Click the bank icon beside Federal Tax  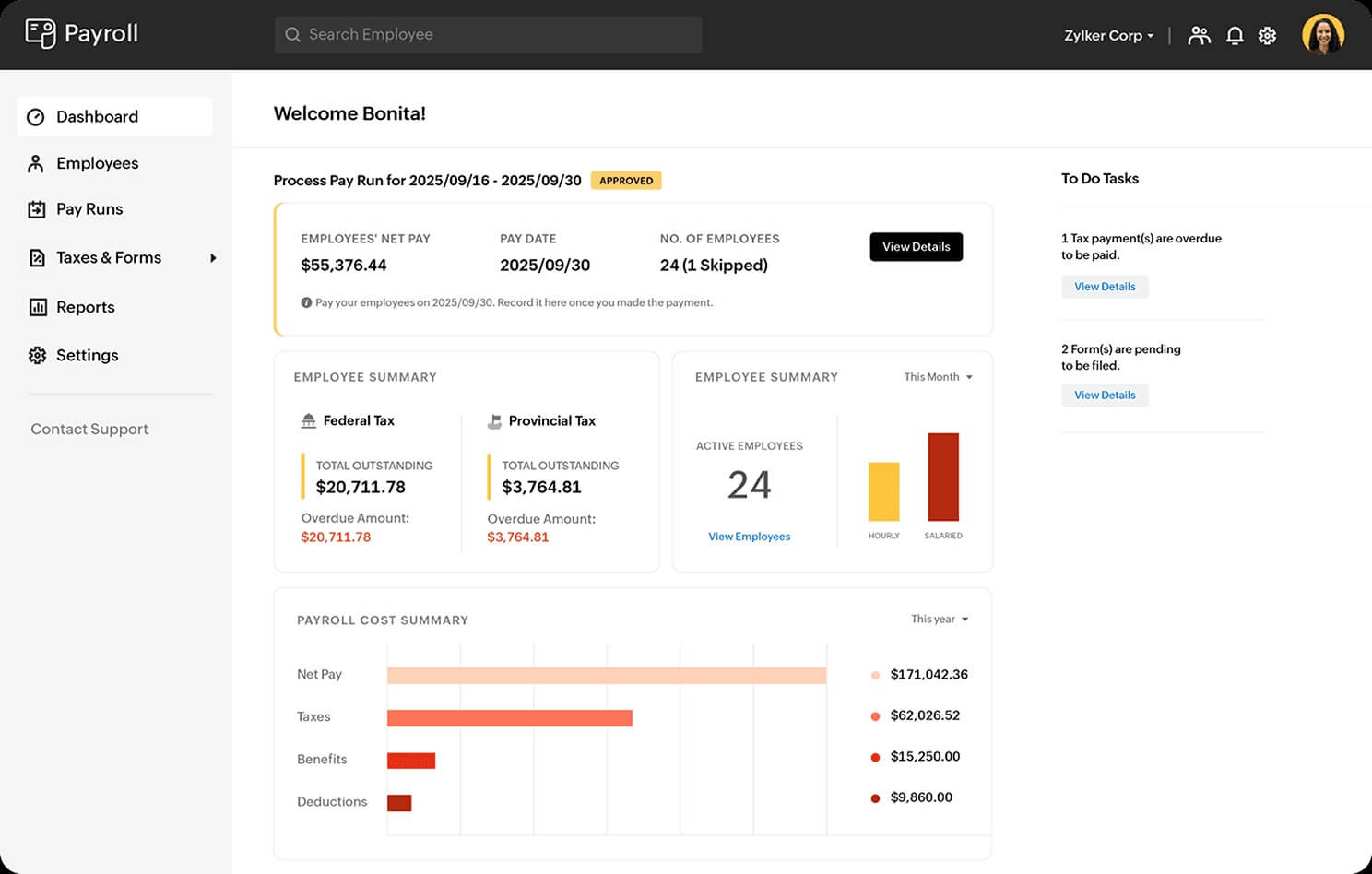click(308, 419)
